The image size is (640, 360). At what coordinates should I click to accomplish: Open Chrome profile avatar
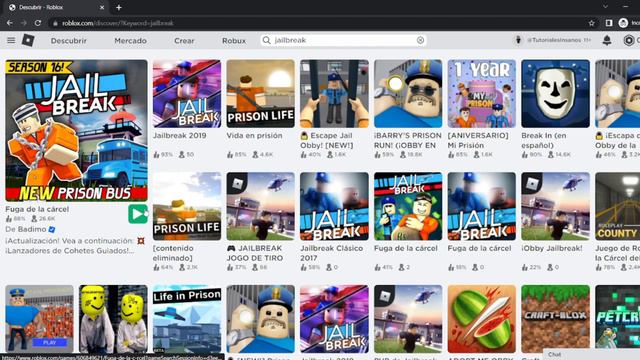tap(623, 23)
